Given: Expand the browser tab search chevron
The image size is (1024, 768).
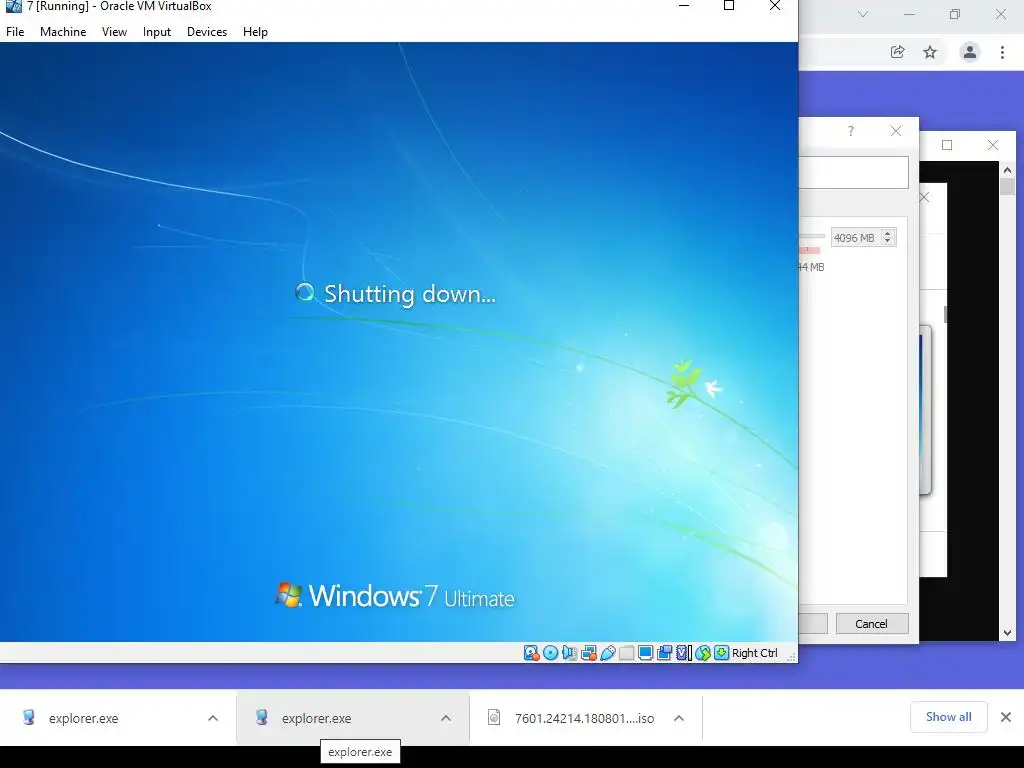Looking at the screenshot, I should 863,14.
